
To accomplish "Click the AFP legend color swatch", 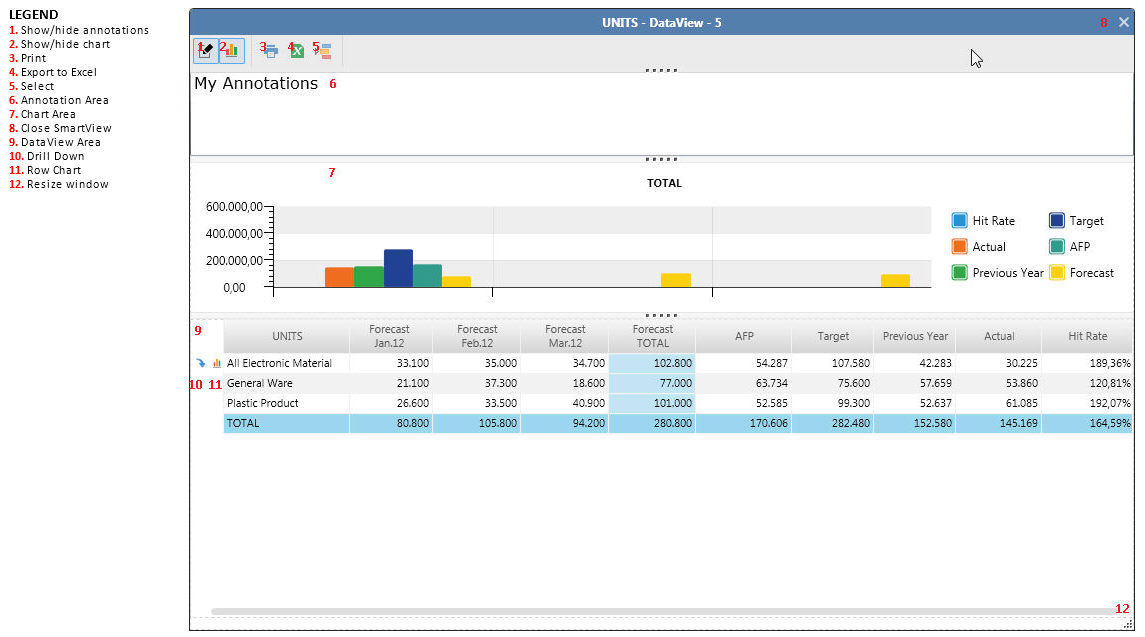I will click(1057, 247).
